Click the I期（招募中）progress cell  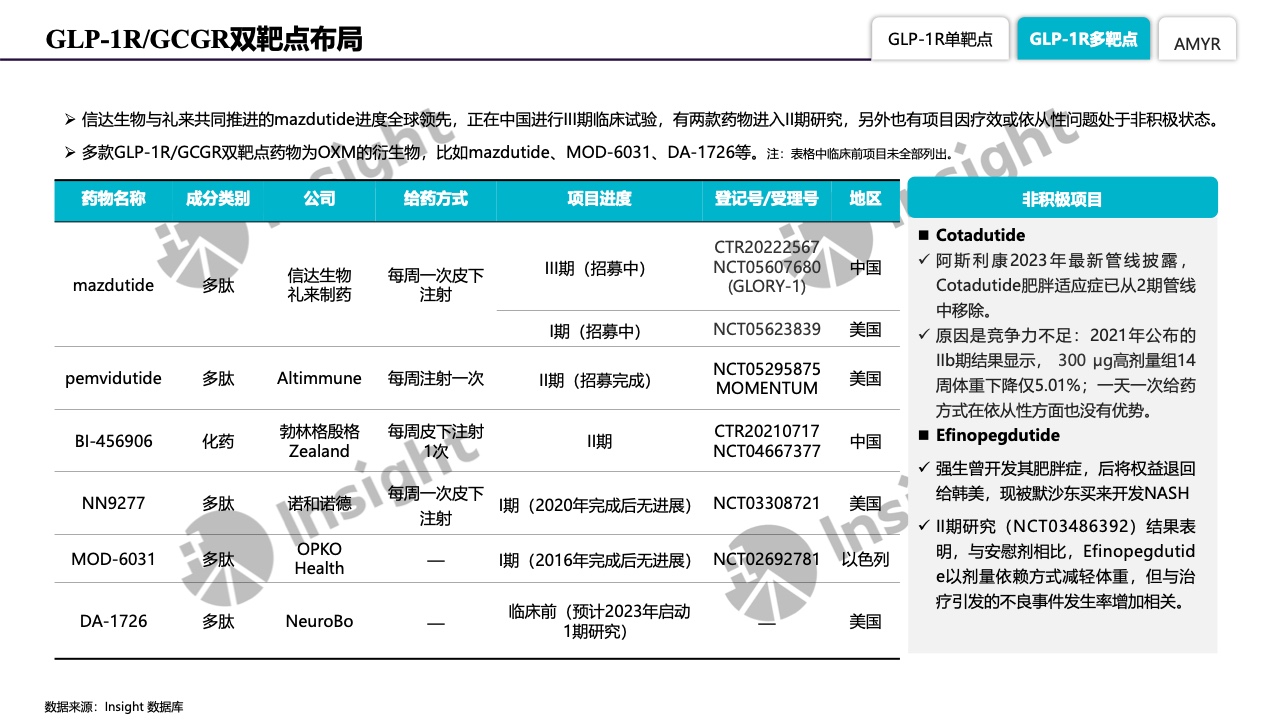pyautogui.click(x=599, y=330)
